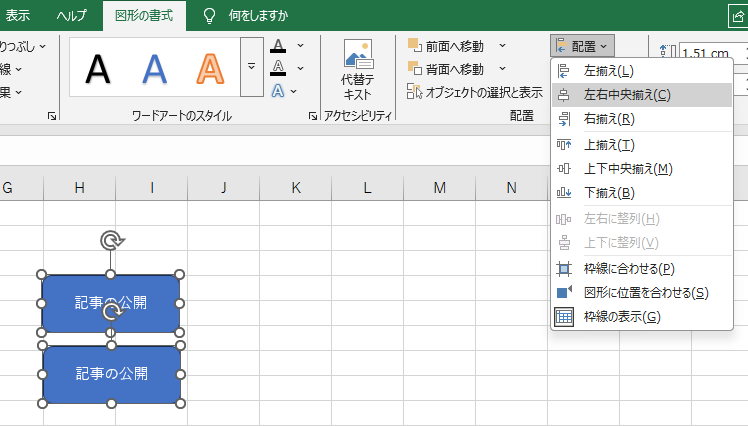Select column K header
Screen dimensions: 748x426
(x=295, y=187)
